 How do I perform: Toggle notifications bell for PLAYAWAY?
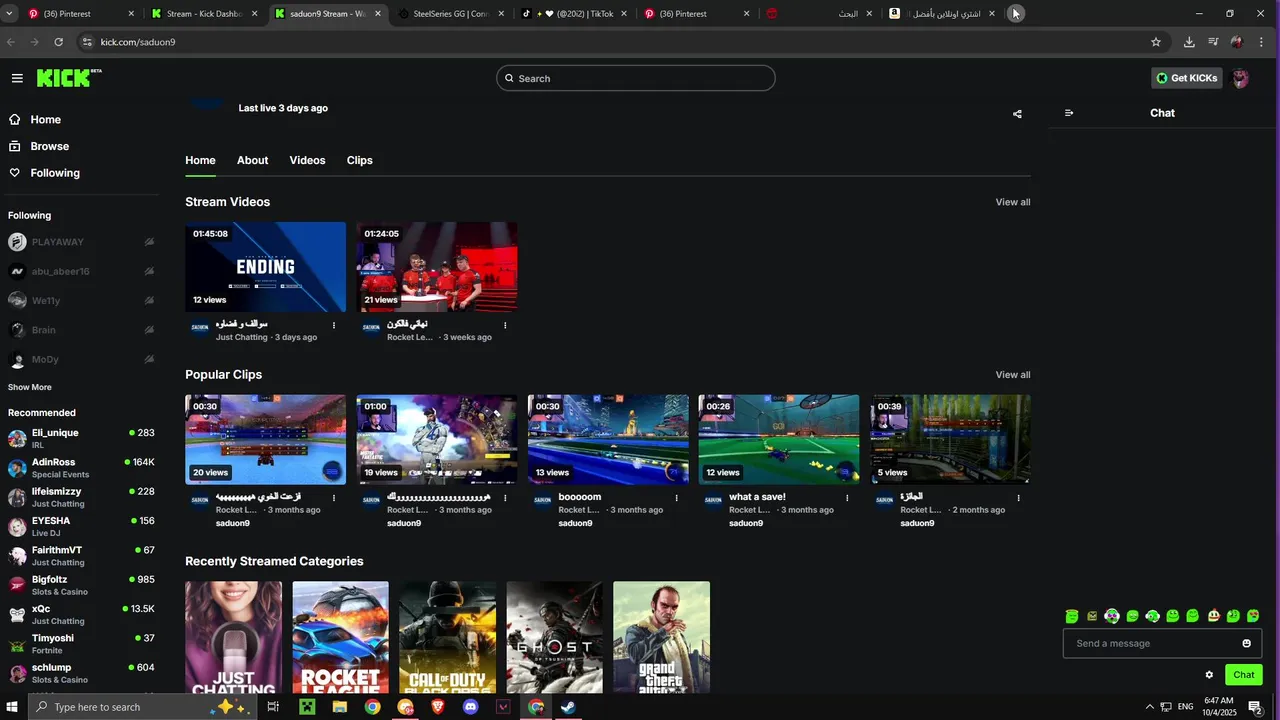click(149, 242)
